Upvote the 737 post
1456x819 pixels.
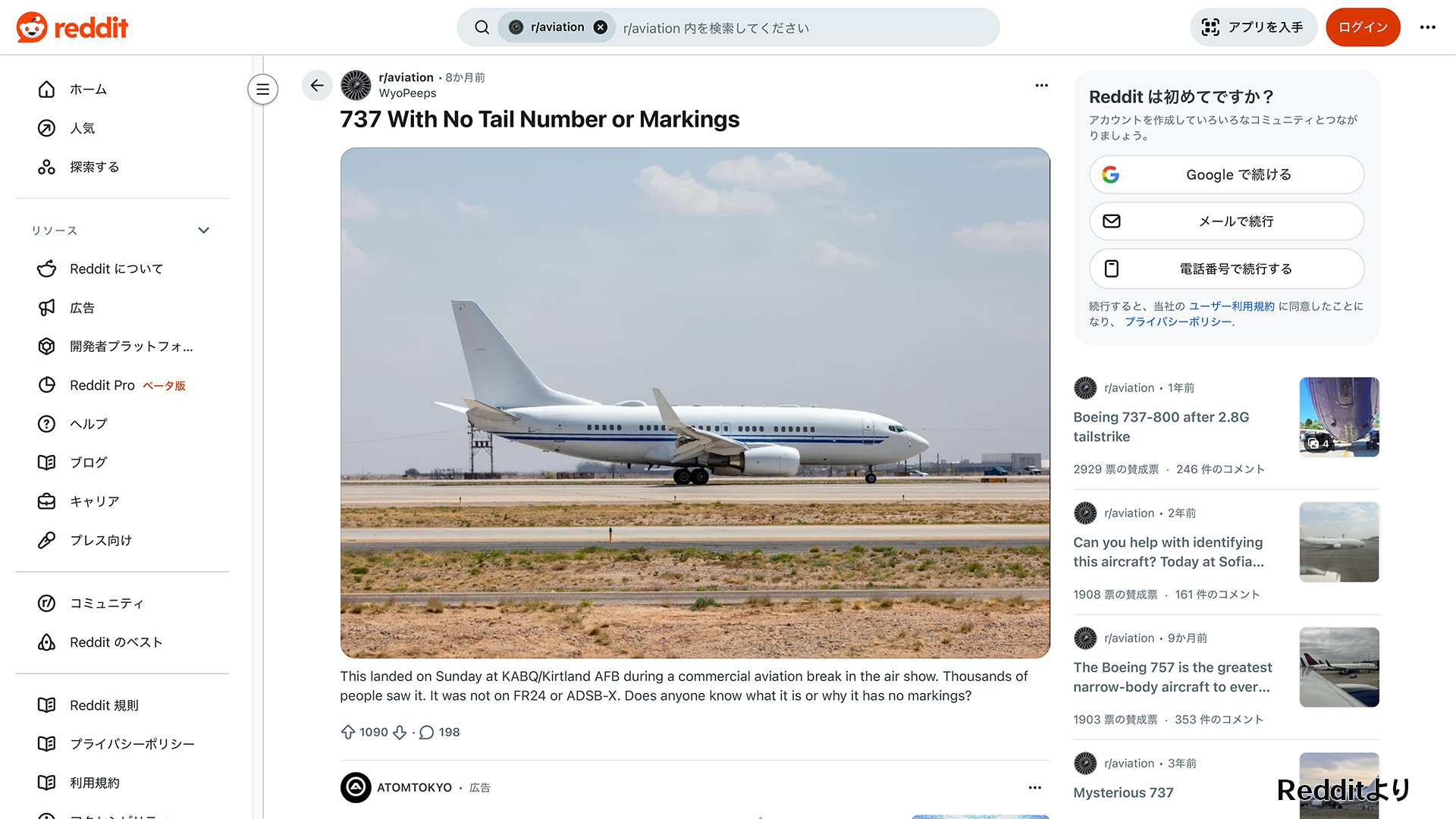click(x=347, y=732)
